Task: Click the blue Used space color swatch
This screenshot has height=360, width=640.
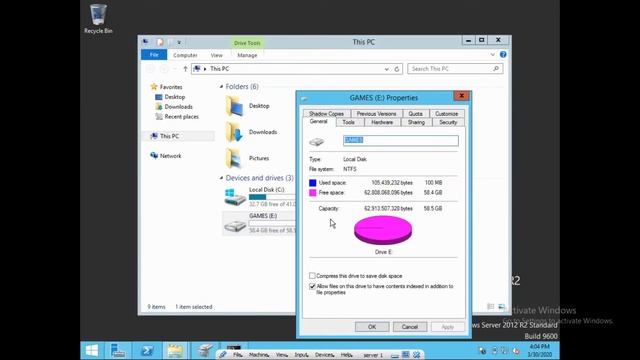Action: tap(313, 183)
